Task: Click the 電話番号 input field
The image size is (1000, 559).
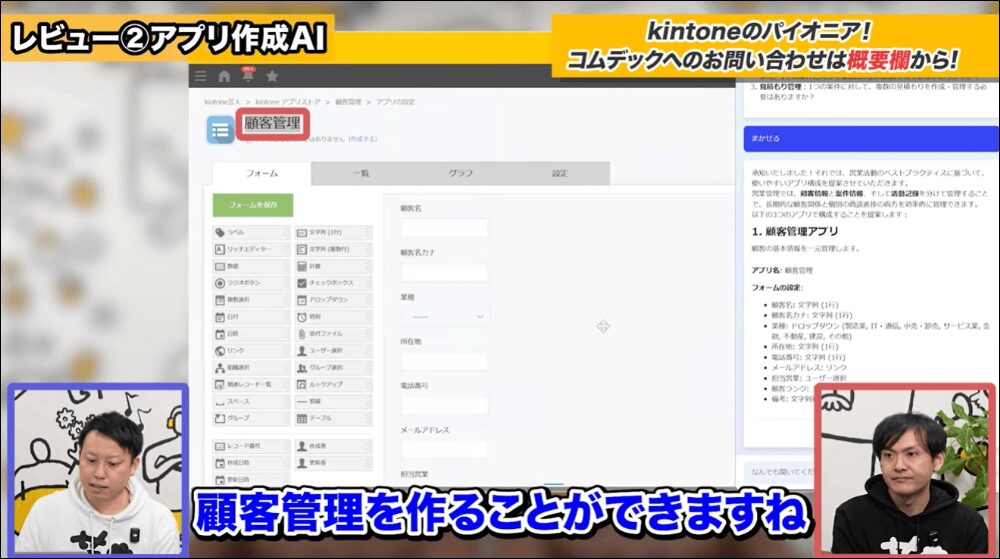Action: pyautogui.click(x=445, y=405)
